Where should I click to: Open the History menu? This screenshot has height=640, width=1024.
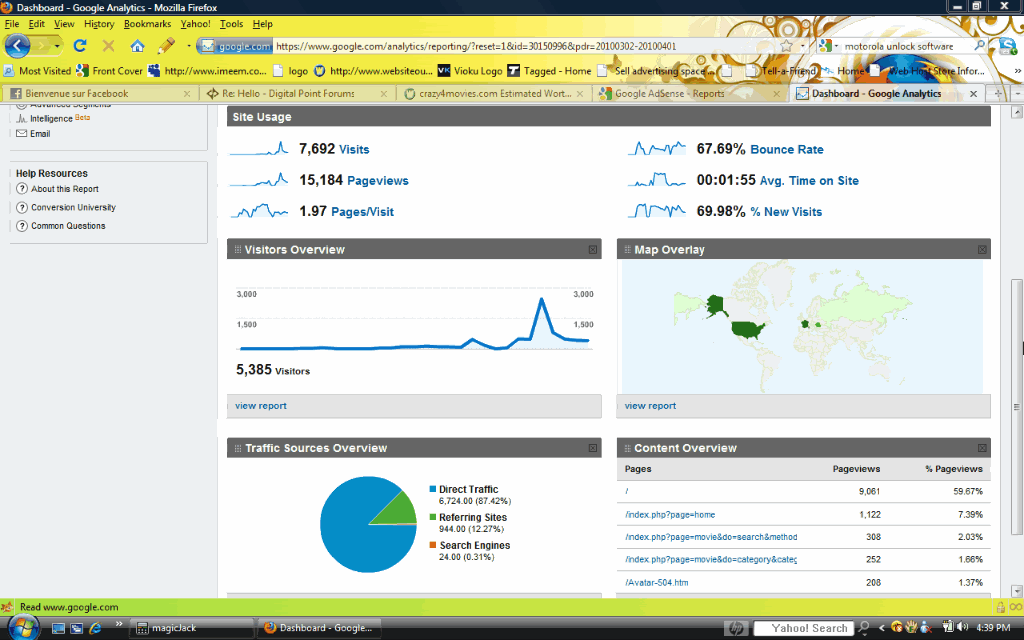coord(99,24)
